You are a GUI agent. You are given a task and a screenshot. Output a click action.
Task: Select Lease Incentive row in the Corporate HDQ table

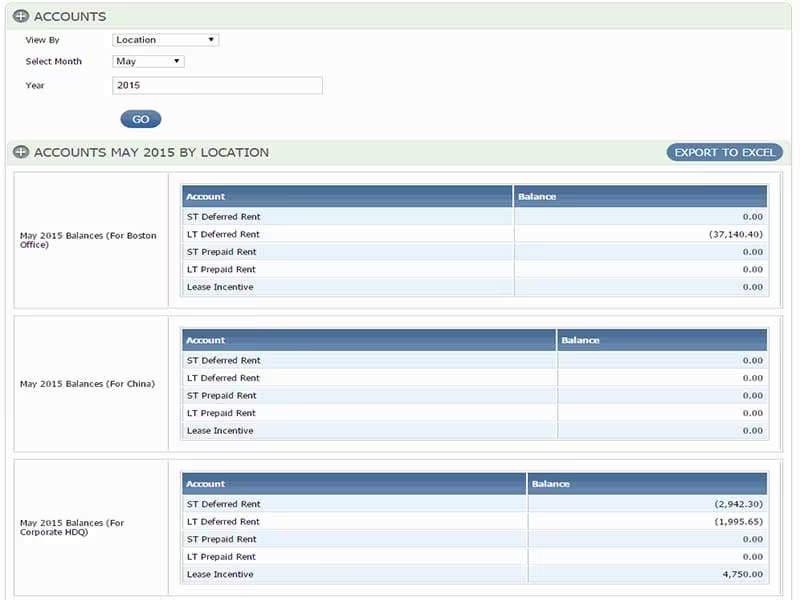(x=474, y=574)
